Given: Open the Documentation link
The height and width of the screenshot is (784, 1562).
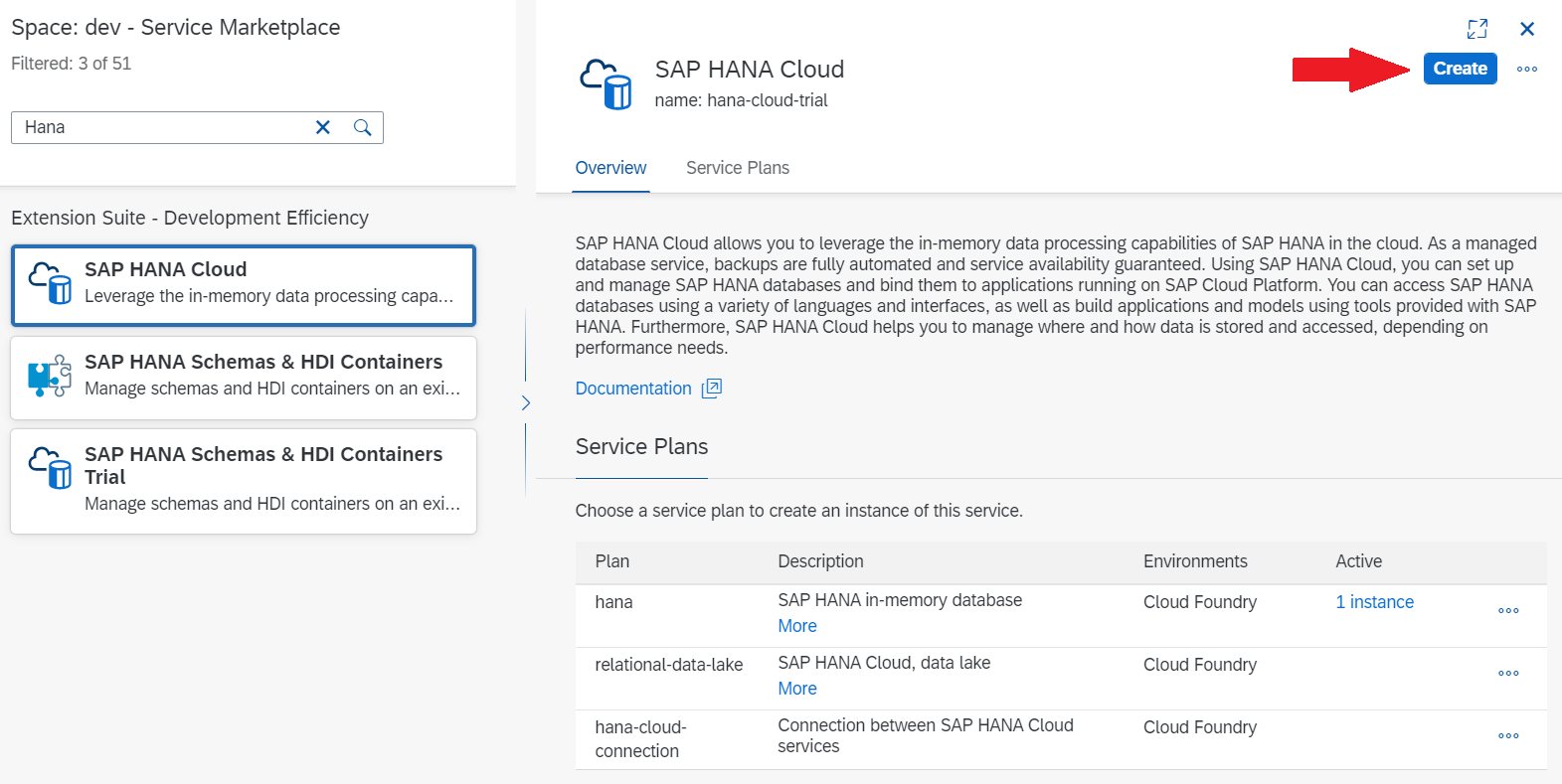Looking at the screenshot, I should coord(633,389).
